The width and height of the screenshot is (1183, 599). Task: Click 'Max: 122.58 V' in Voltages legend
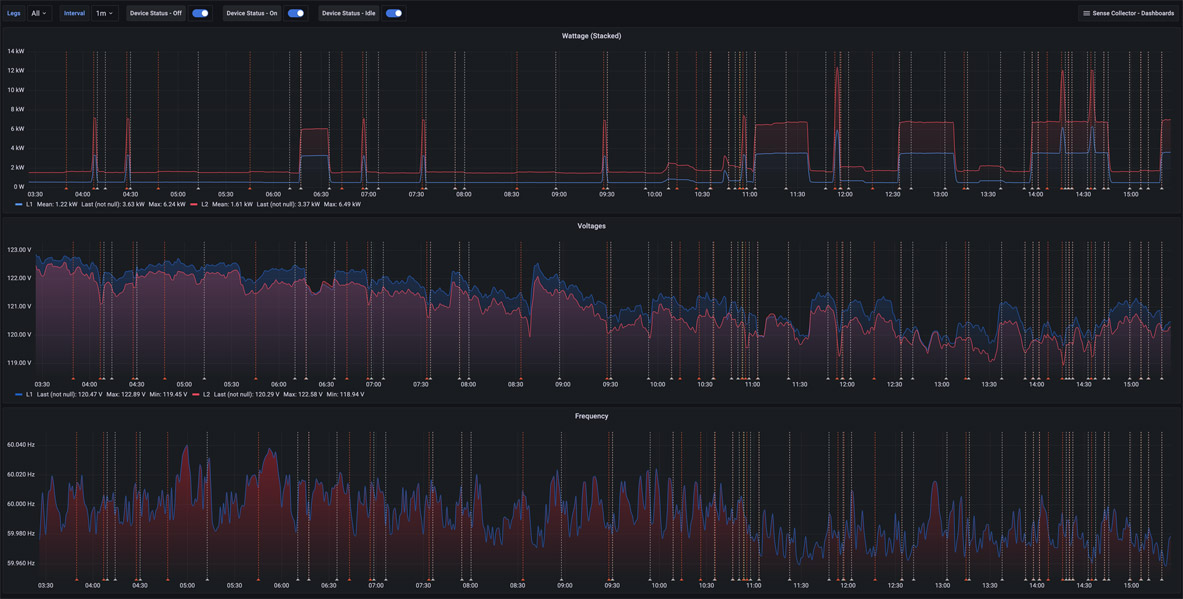click(303, 394)
